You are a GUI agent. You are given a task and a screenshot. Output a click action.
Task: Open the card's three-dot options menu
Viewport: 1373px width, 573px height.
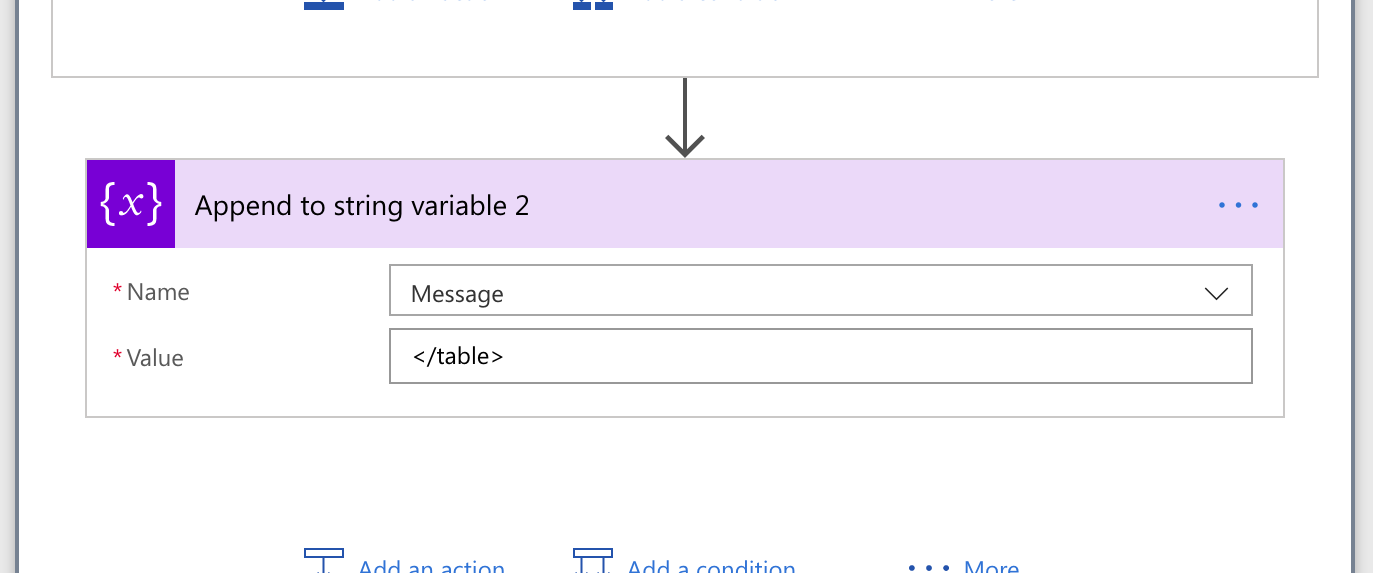[1237, 206]
